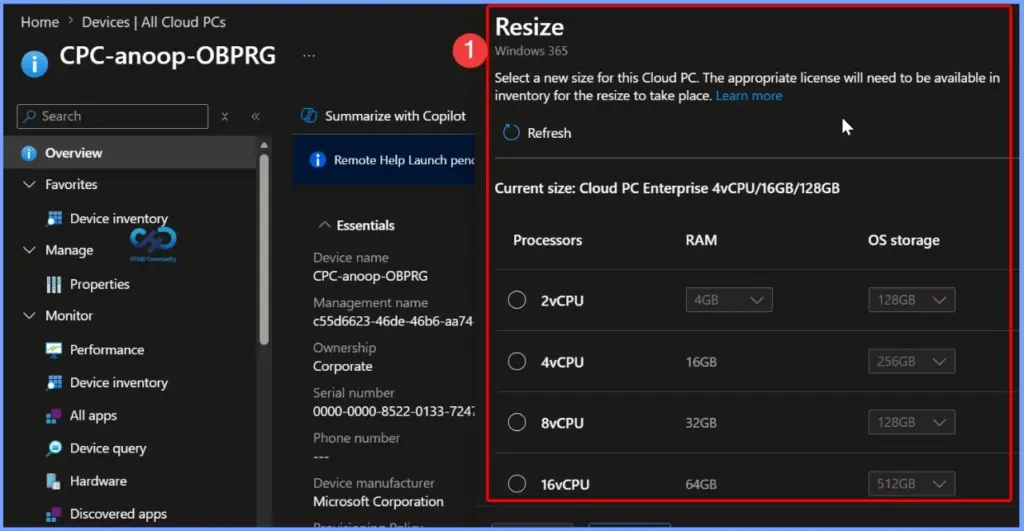The width and height of the screenshot is (1024, 531).
Task: Collapse the sidebar with double chevron
Action: pyautogui.click(x=255, y=116)
